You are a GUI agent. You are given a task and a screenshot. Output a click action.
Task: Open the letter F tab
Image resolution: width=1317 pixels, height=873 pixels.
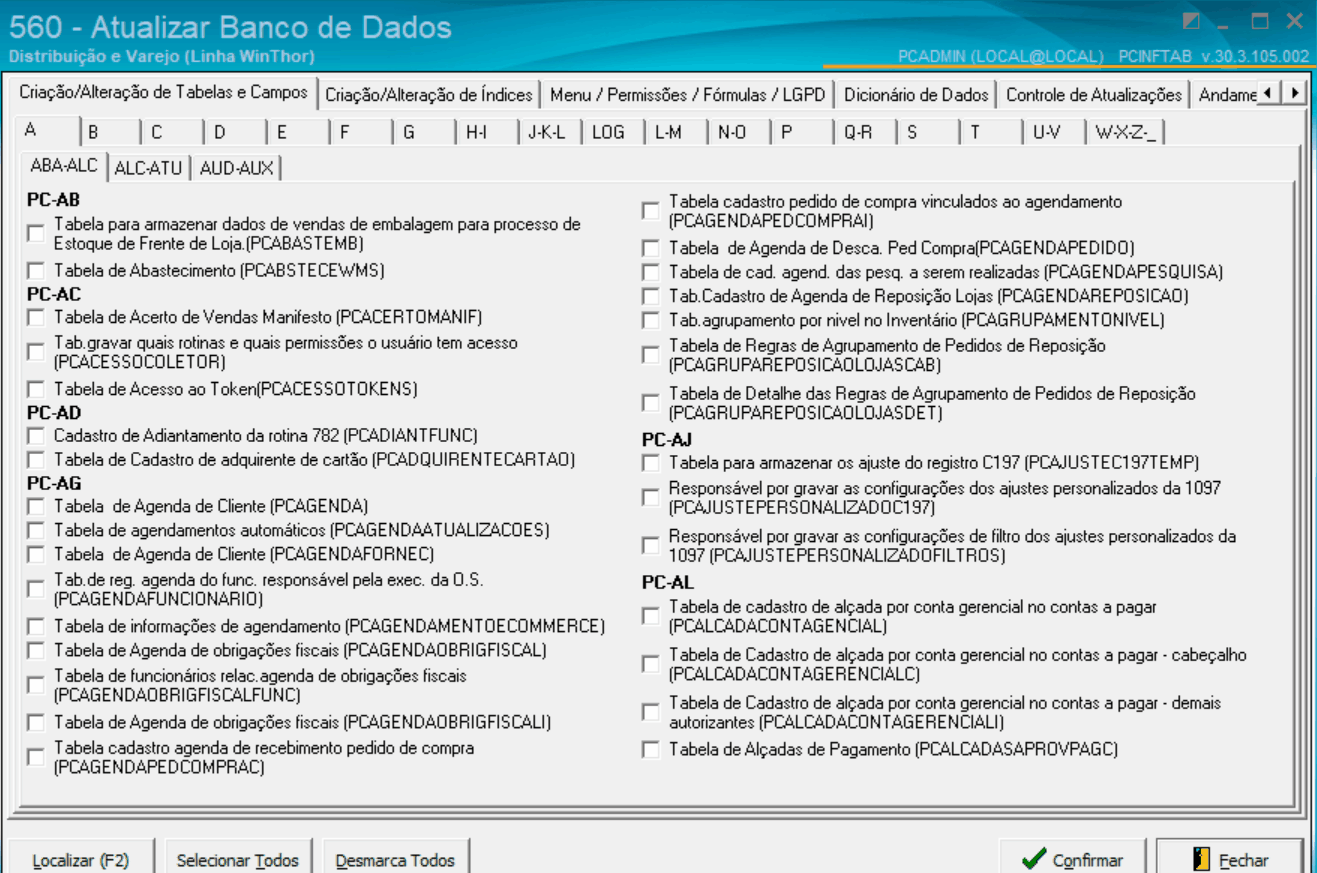(x=362, y=132)
